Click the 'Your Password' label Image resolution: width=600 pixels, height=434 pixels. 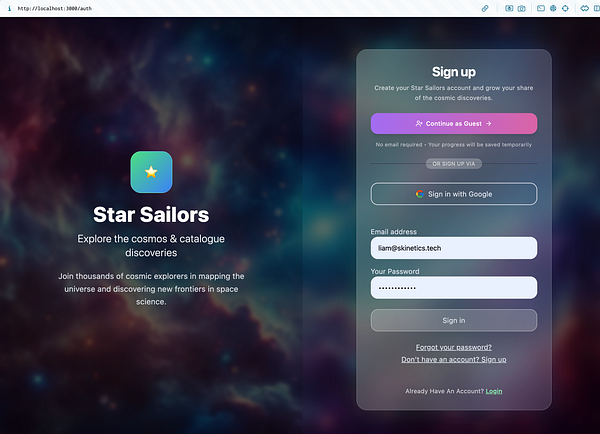click(x=395, y=271)
